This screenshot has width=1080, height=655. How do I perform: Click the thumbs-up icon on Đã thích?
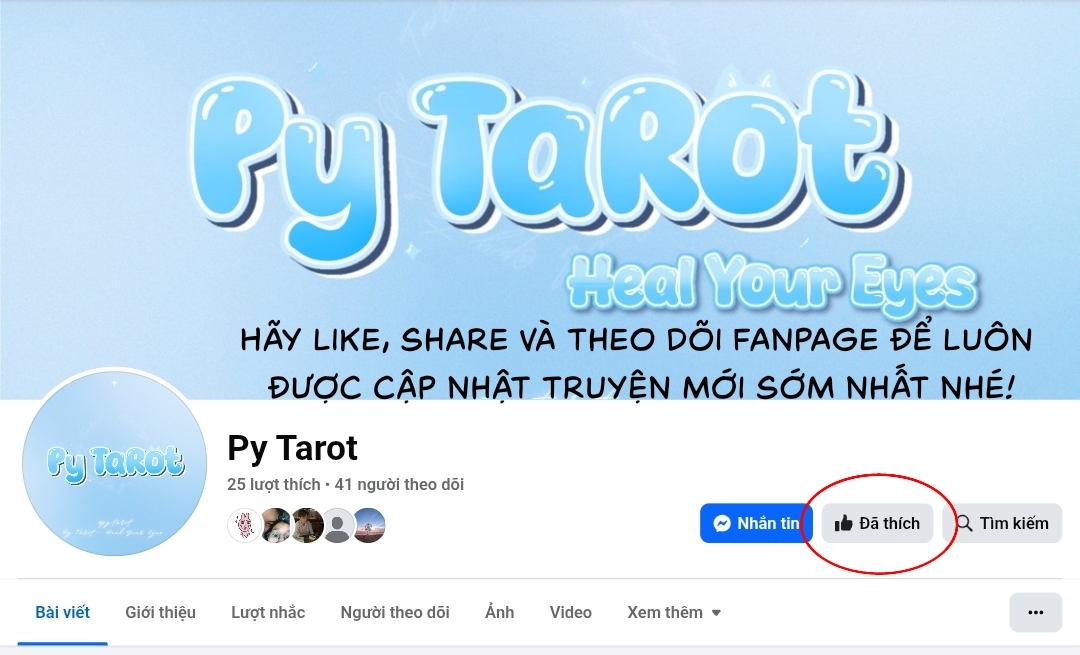click(844, 523)
